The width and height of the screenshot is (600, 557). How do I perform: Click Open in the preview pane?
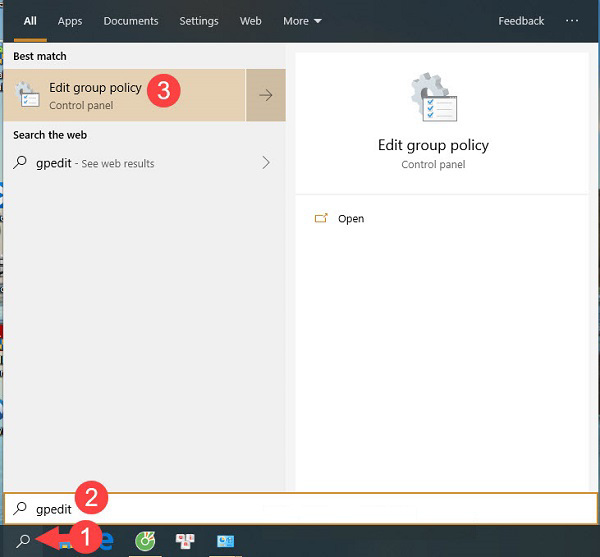pos(351,219)
